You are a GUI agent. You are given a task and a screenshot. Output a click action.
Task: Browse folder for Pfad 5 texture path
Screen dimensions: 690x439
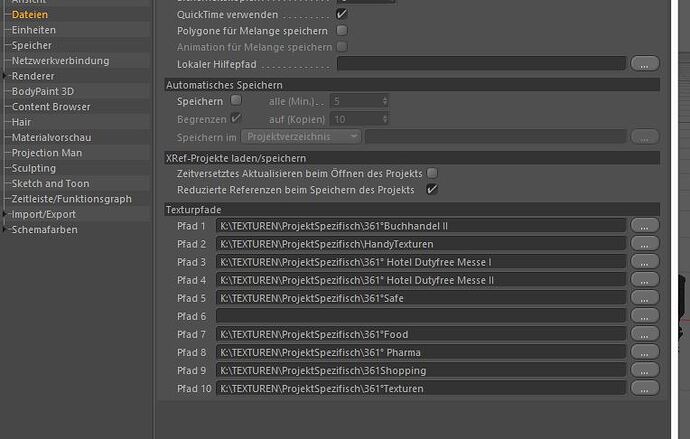(645, 298)
